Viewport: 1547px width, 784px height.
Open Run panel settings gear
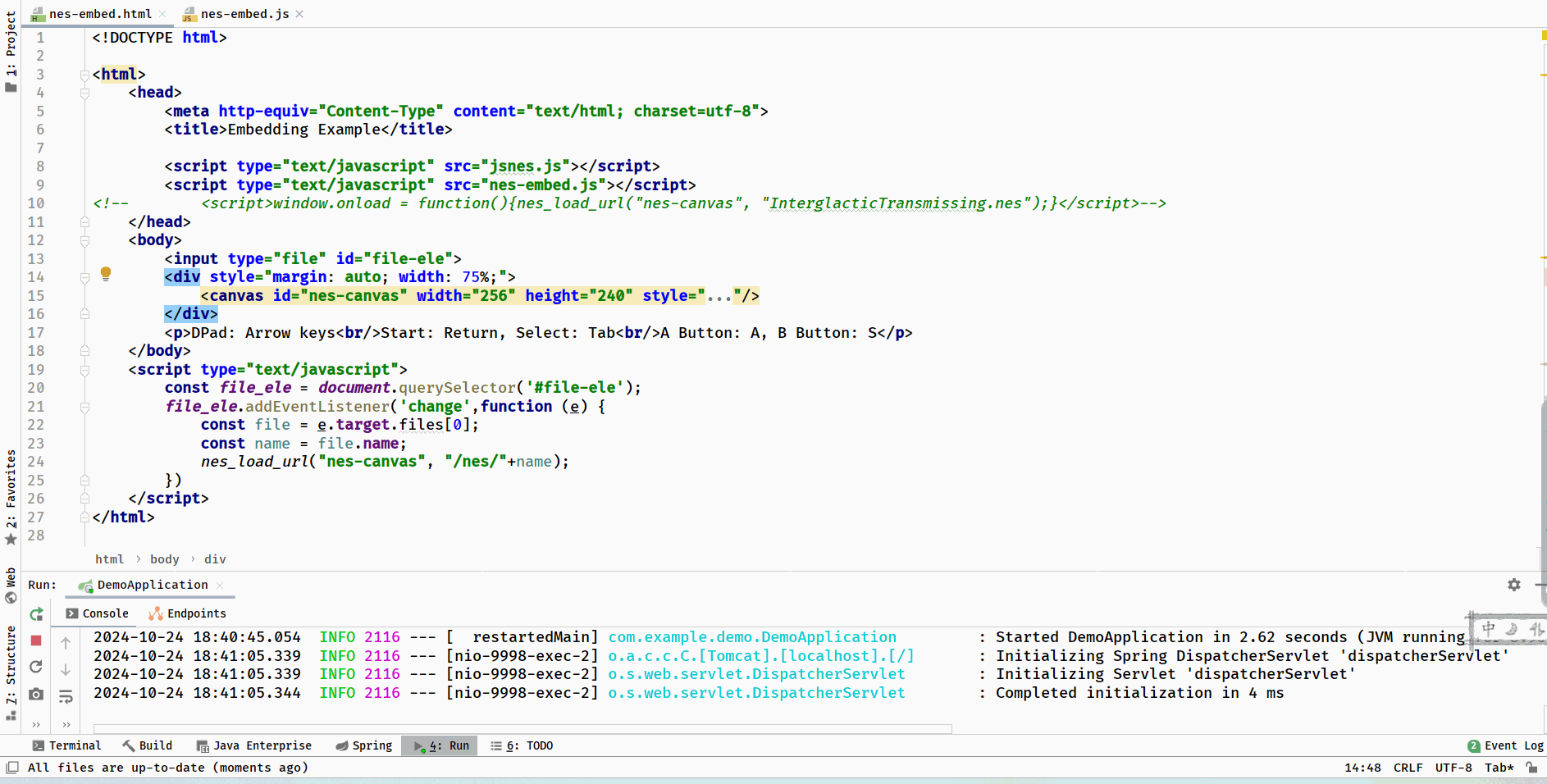pyautogui.click(x=1514, y=585)
